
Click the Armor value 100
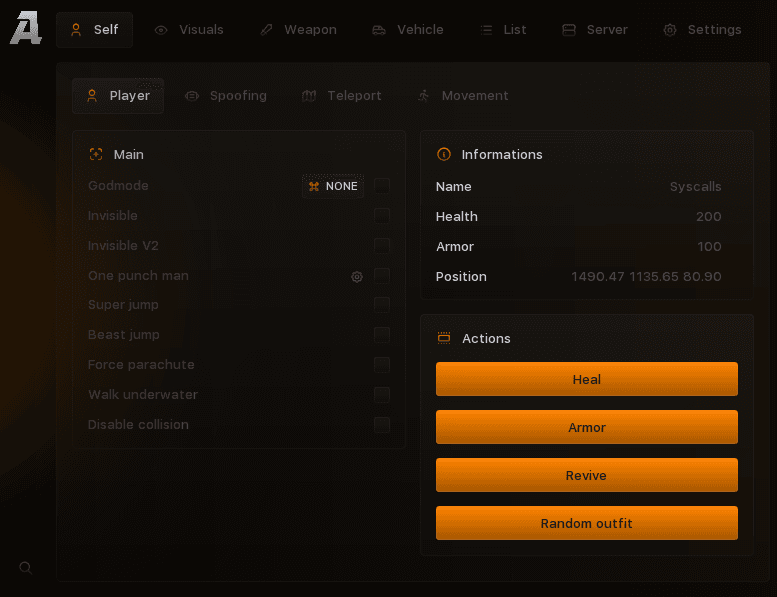(709, 247)
